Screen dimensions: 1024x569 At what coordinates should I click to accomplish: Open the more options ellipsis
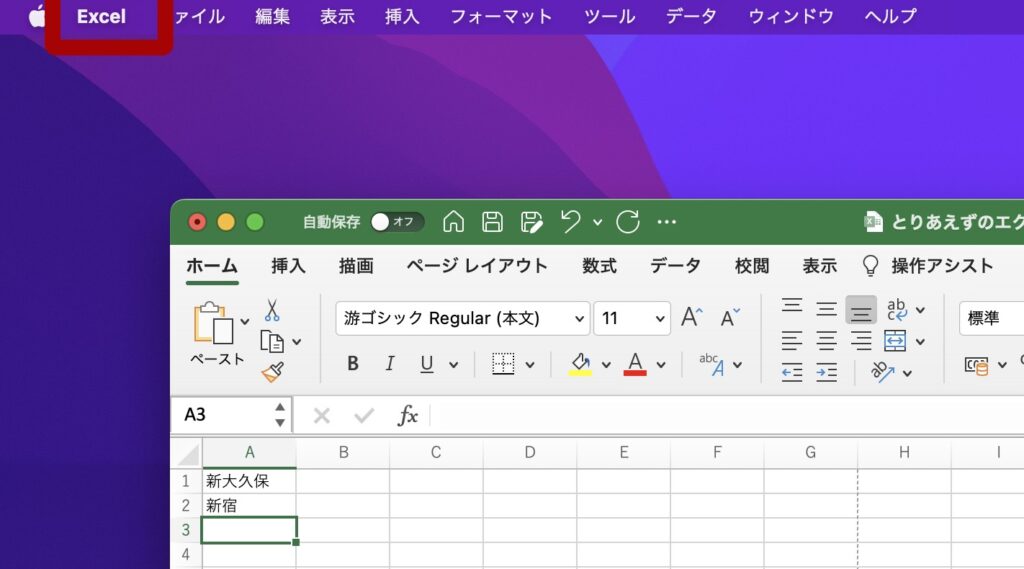[667, 222]
